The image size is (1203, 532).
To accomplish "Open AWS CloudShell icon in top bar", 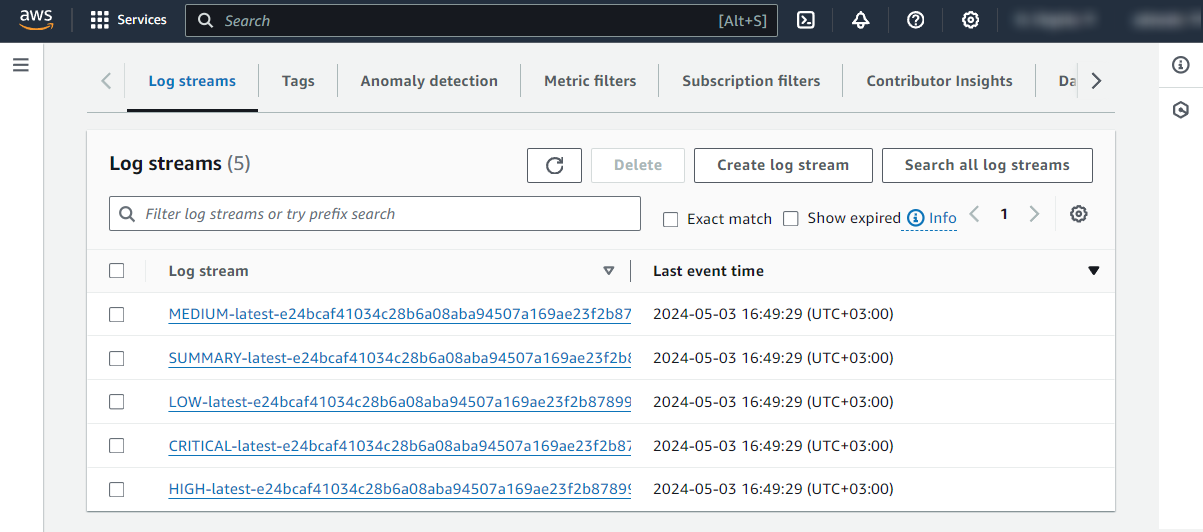I will [806, 21].
